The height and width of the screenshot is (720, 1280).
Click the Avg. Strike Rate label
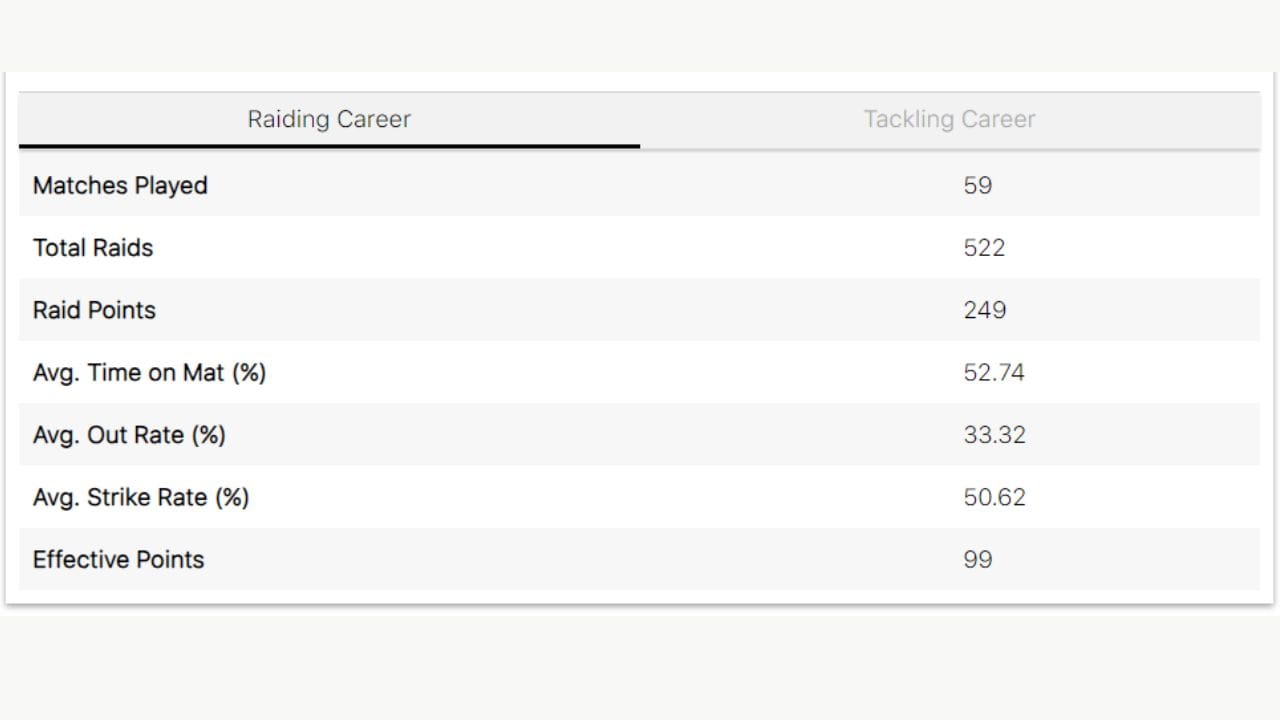tap(140, 497)
